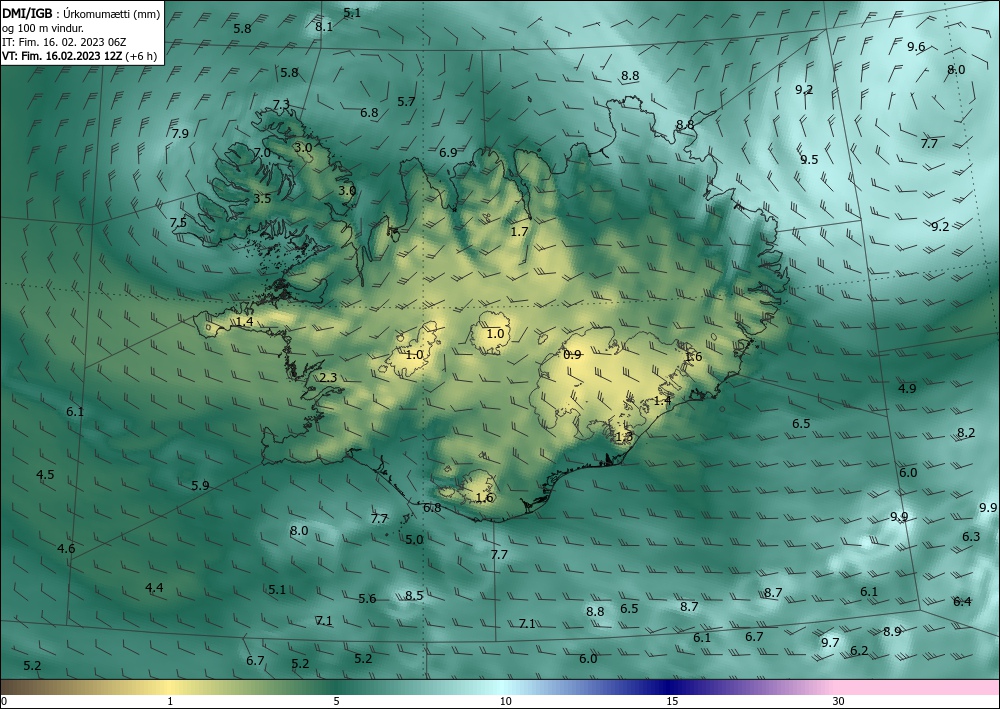Click the map value "6.2"

click(860, 651)
